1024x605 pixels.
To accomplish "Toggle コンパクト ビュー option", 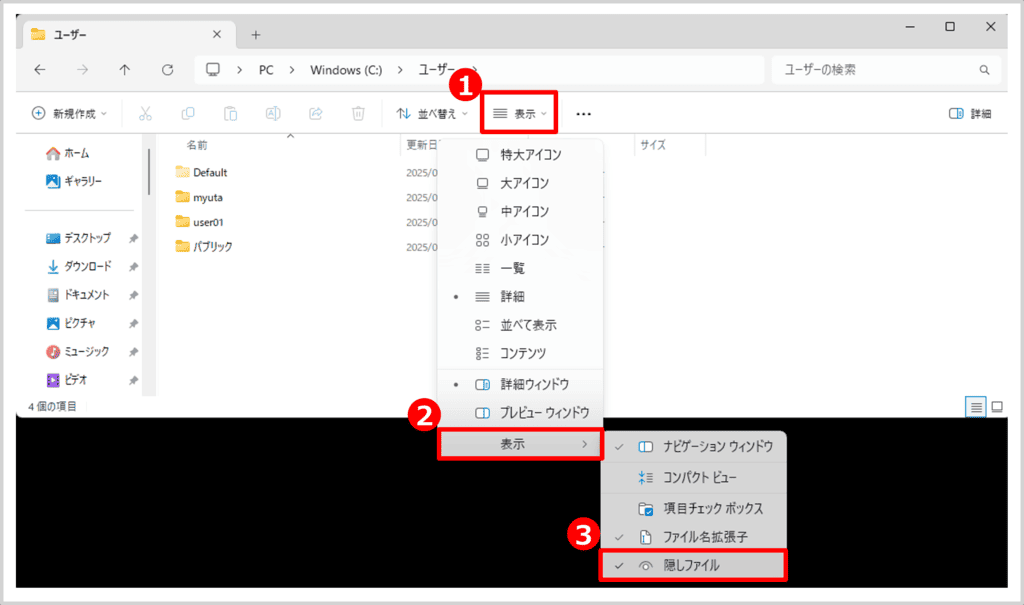I will pyautogui.click(x=694, y=478).
